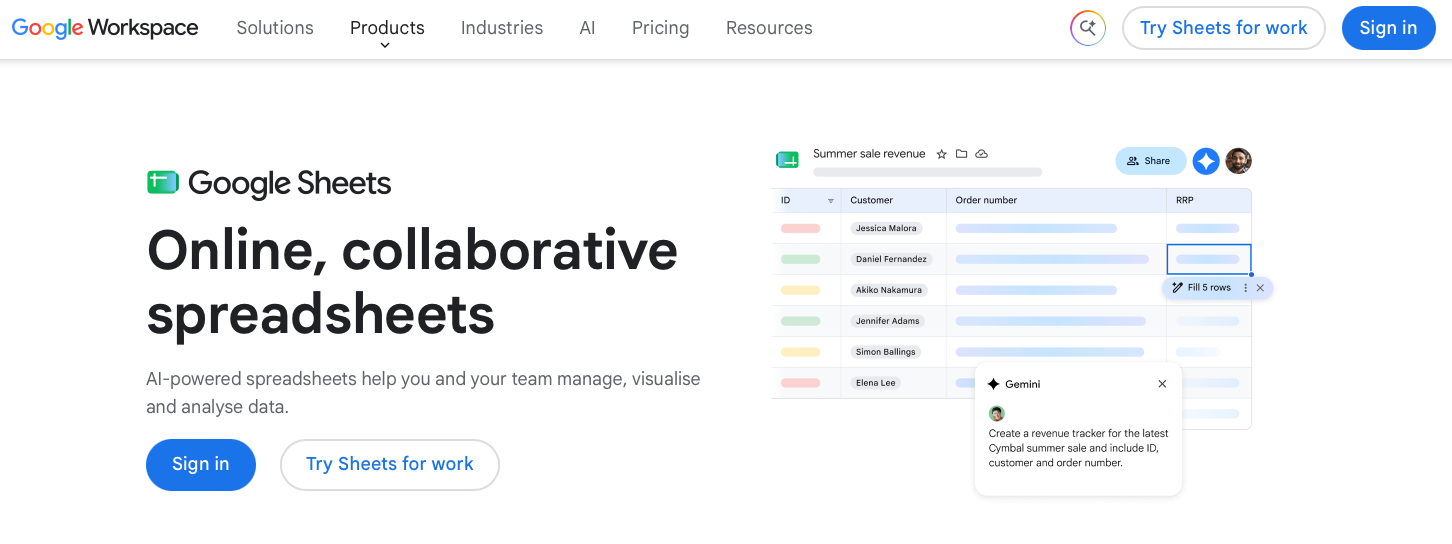Go to the Pricing page
The height and width of the screenshot is (544, 1452).
pos(660,28)
